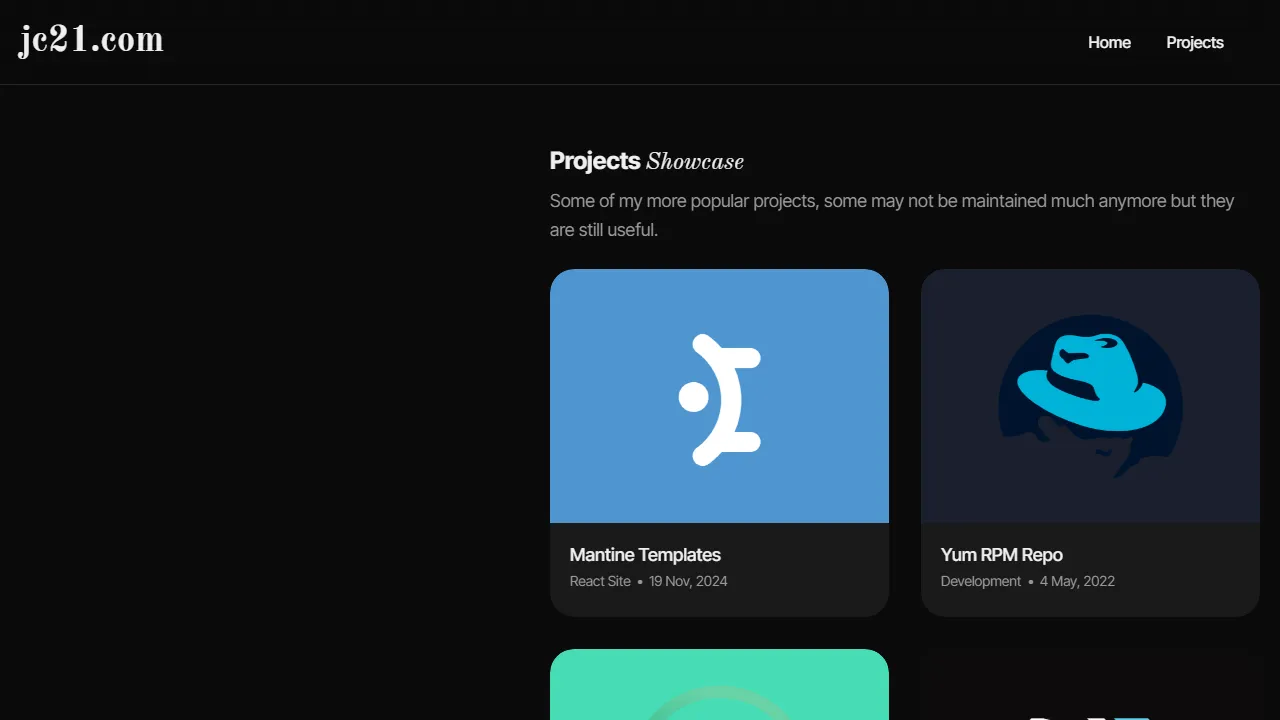The height and width of the screenshot is (720, 1280).
Task: Click the 4 May, 2022 date
Action: (1077, 581)
